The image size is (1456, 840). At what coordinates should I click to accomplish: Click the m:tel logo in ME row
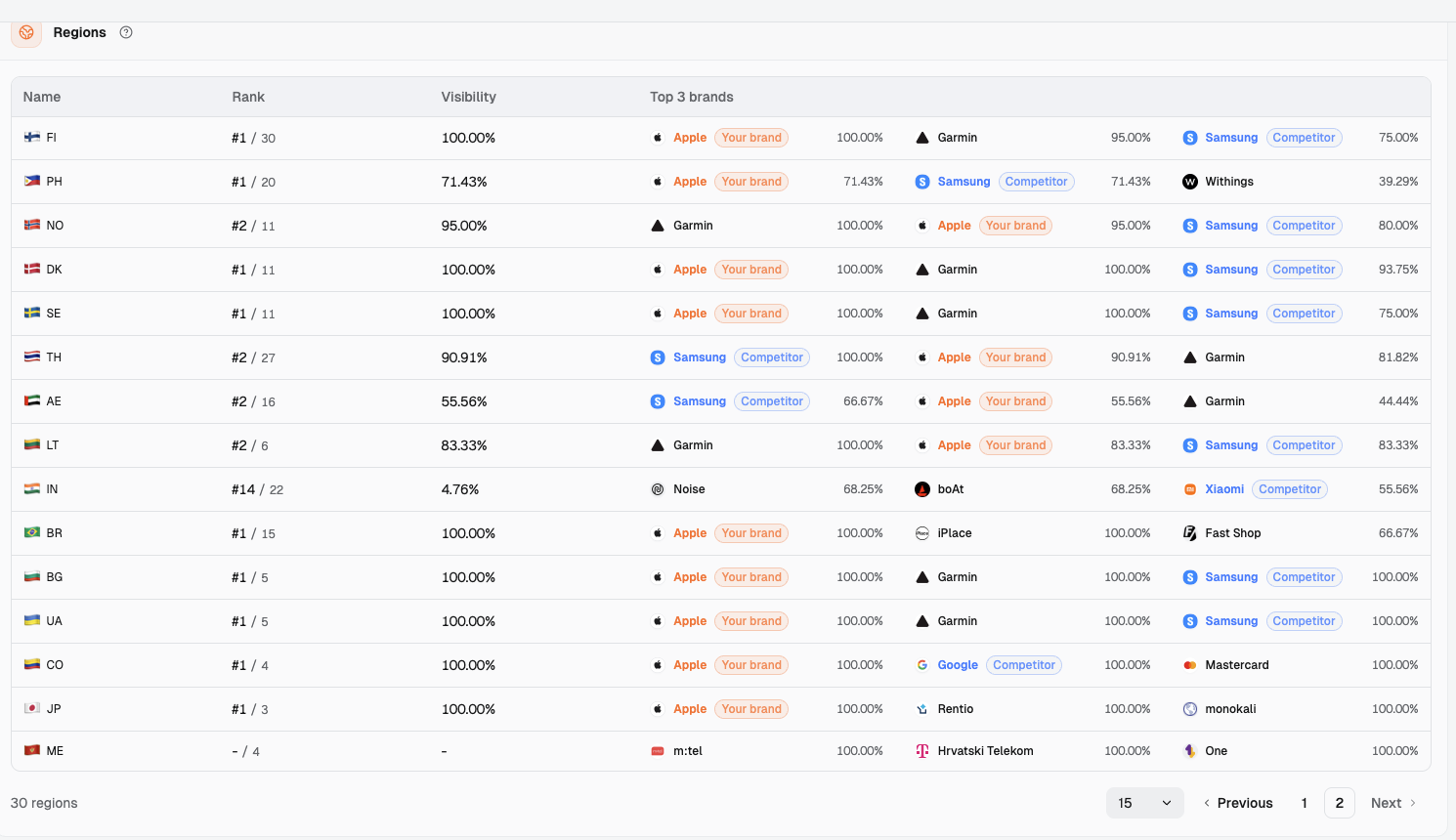(x=658, y=751)
